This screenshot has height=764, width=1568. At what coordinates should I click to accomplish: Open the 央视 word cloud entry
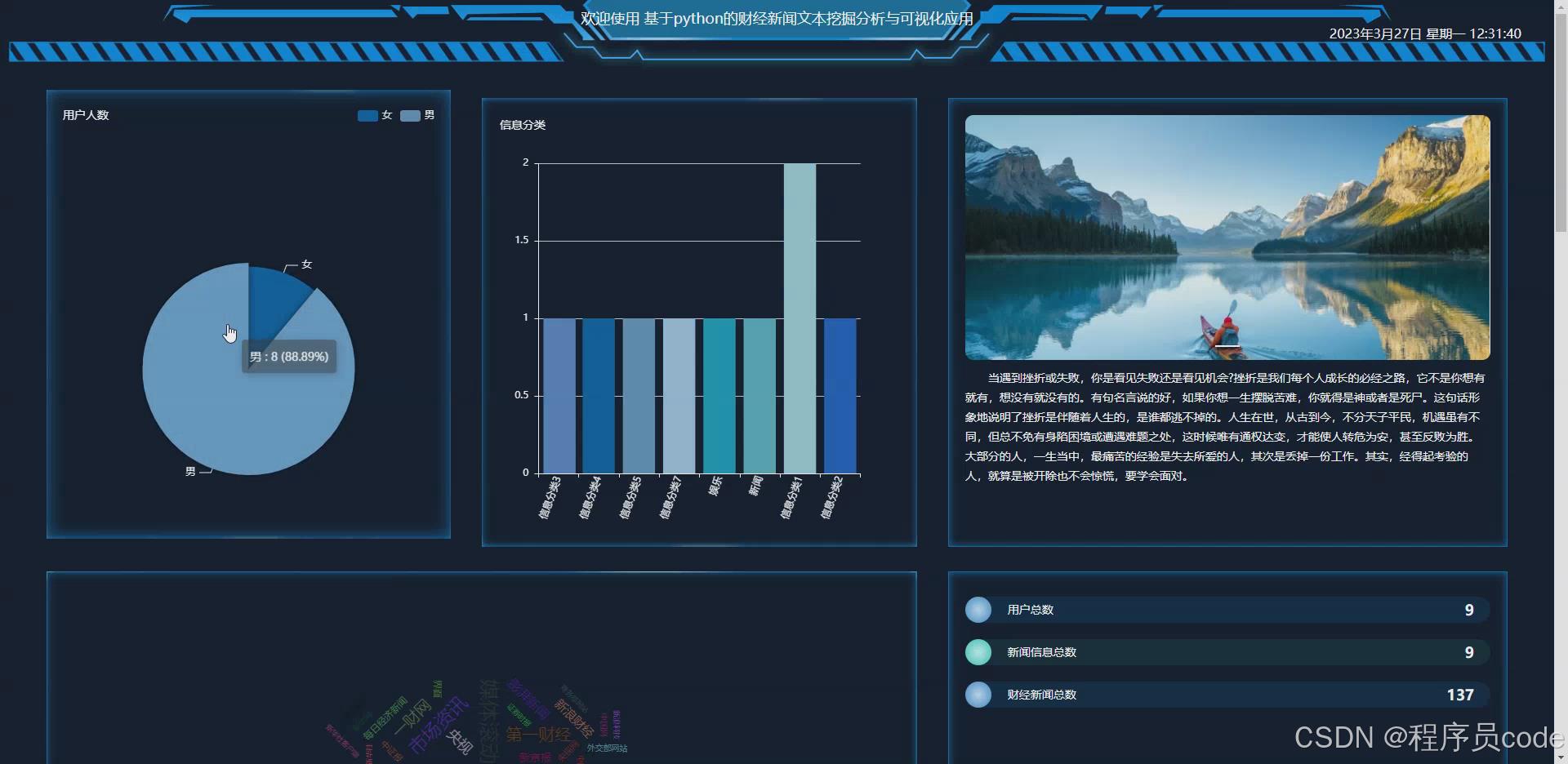point(461,740)
